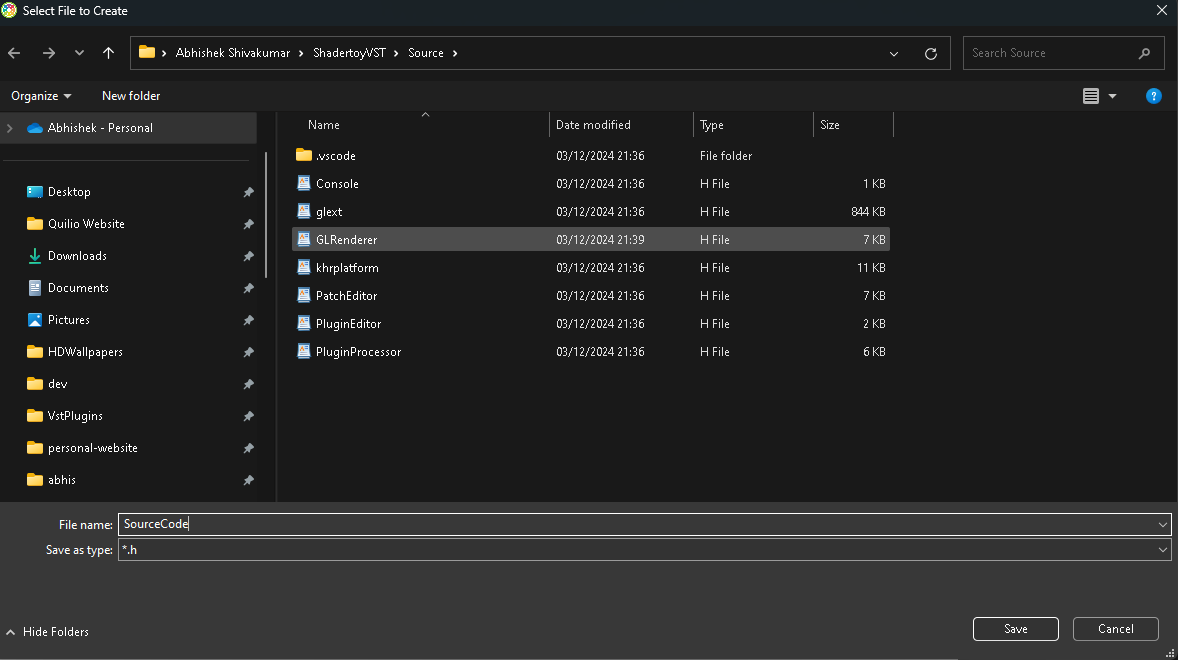The width and height of the screenshot is (1178, 660).
Task: Create a New folder
Action: [131, 95]
